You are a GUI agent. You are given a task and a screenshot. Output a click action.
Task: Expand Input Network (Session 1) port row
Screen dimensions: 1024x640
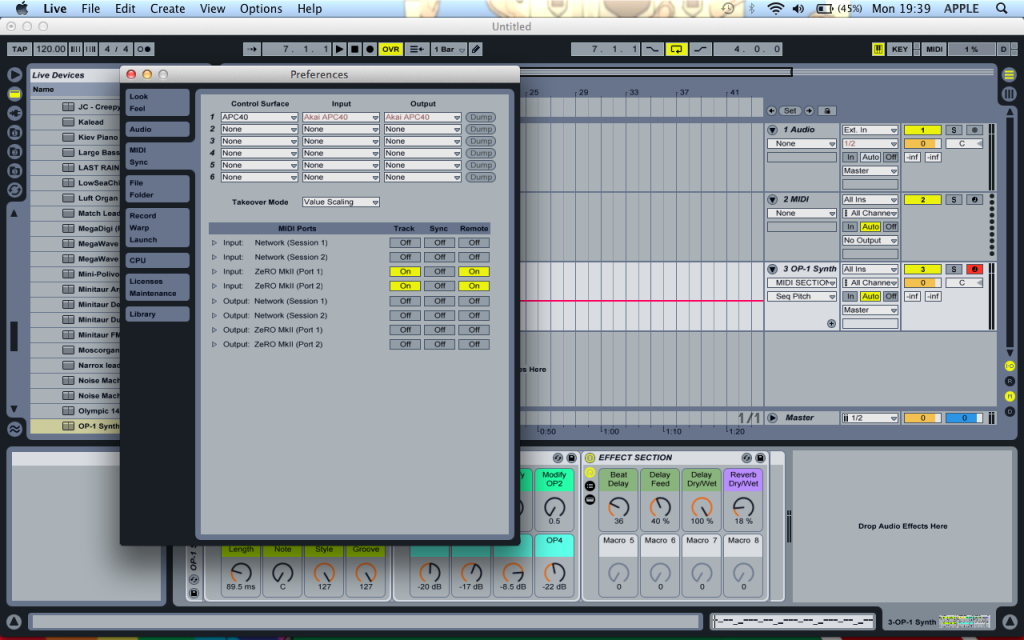(x=214, y=243)
